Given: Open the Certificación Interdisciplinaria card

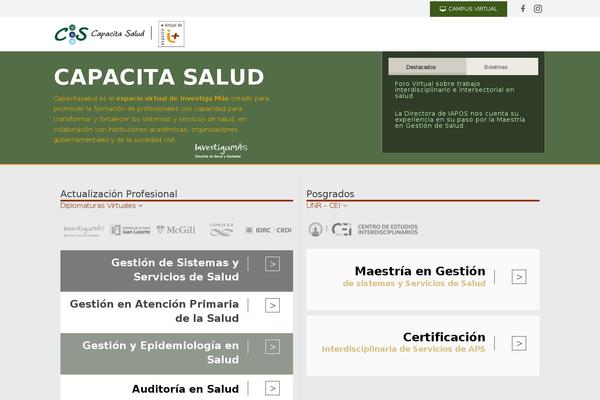Looking at the screenshot, I should (x=423, y=346).
